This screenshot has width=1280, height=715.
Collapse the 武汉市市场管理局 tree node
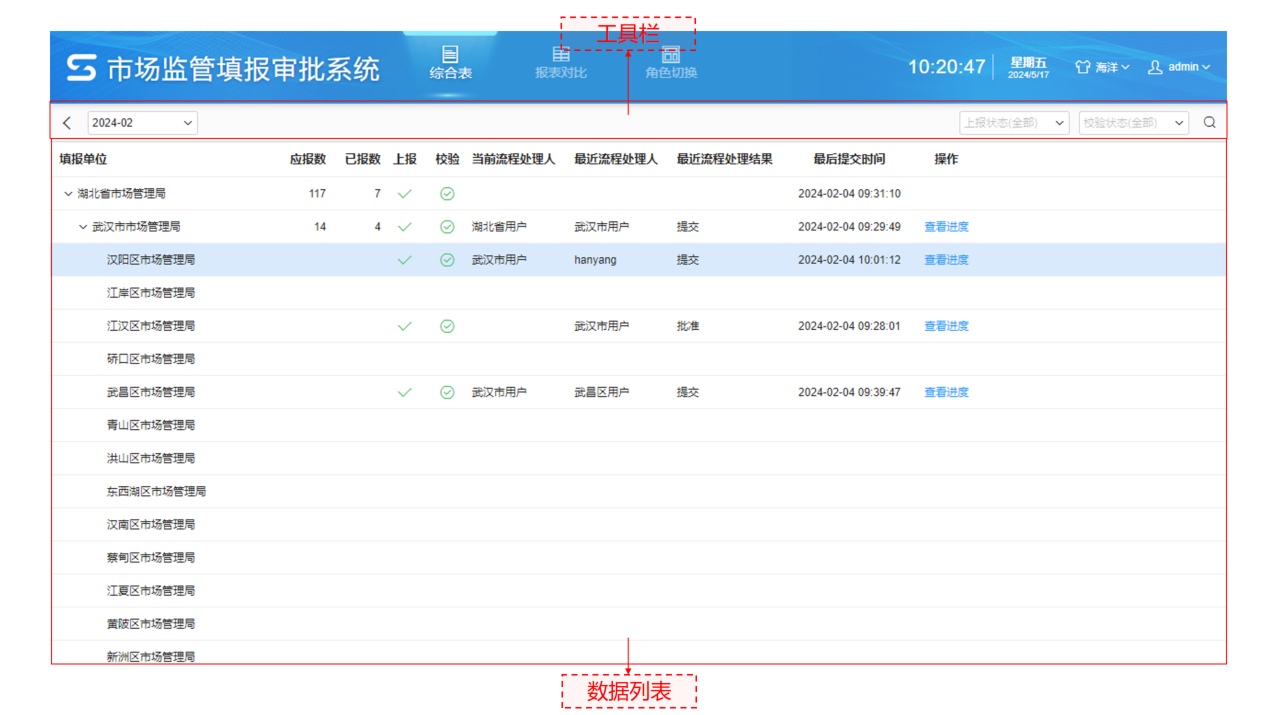coord(84,226)
